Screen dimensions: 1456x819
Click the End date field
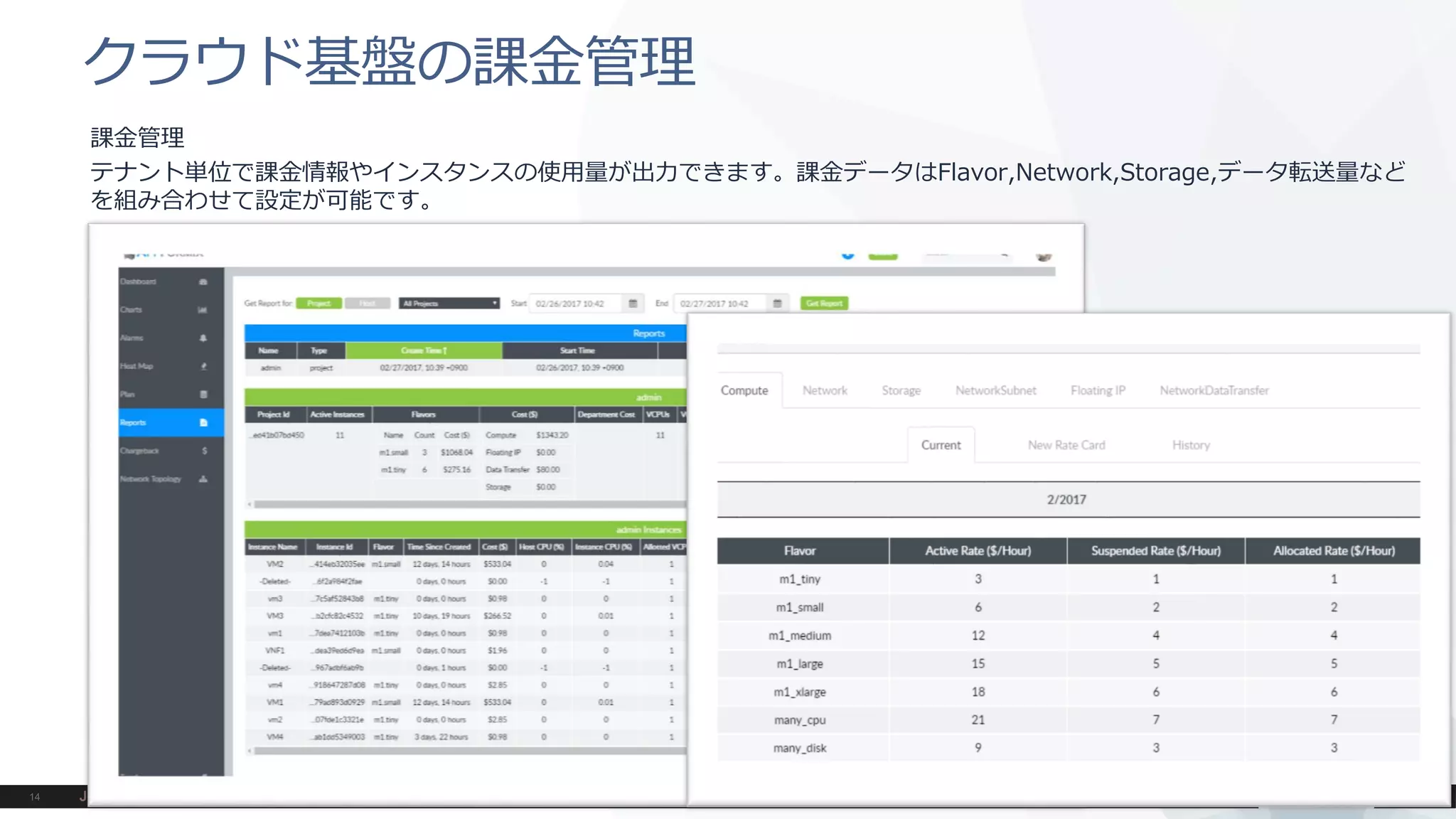(721, 304)
